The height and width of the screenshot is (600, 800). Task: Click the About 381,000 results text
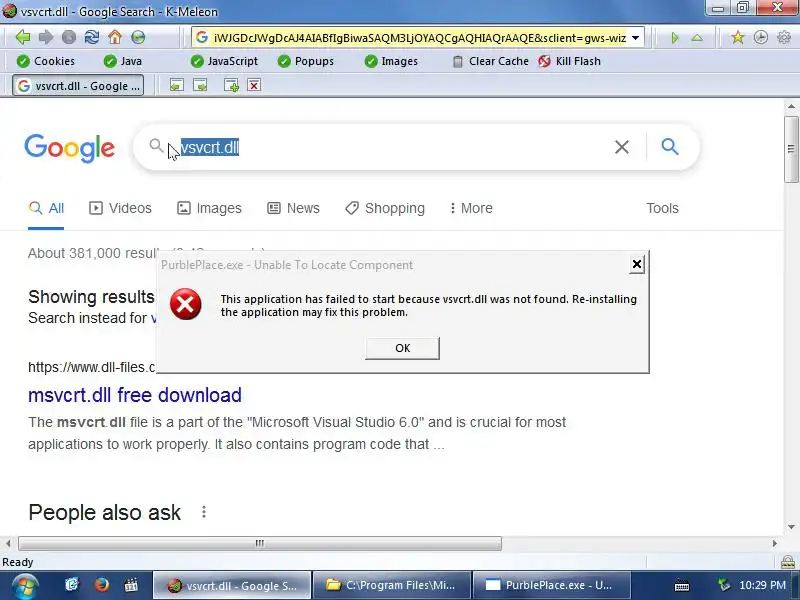(x=93, y=253)
